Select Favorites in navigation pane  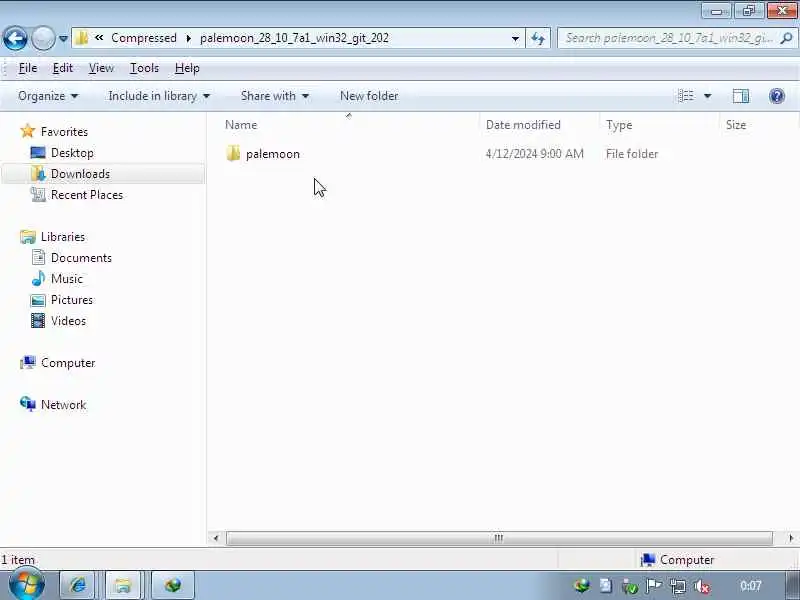pyautogui.click(x=64, y=132)
